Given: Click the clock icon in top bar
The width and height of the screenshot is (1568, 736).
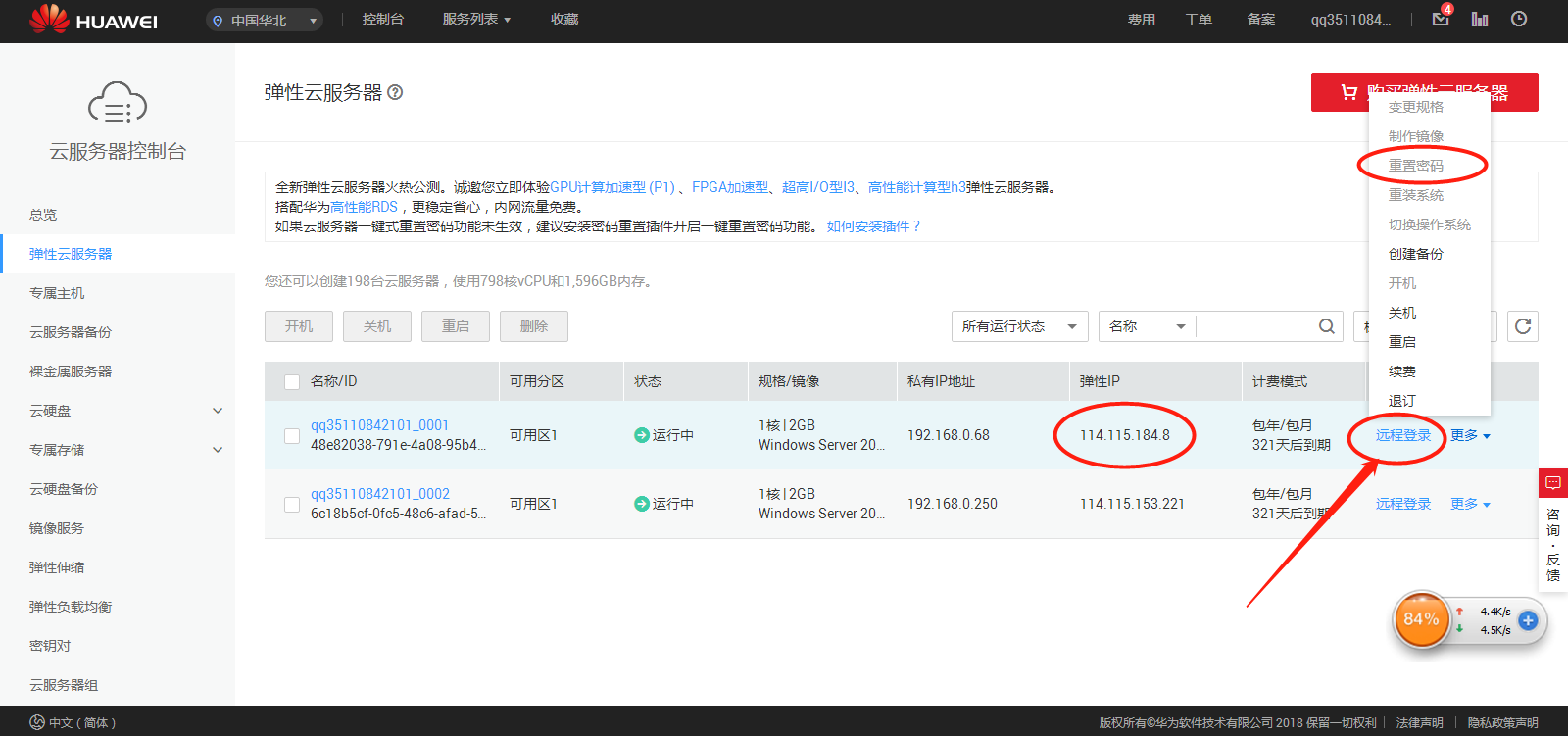Looking at the screenshot, I should pyautogui.click(x=1519, y=19).
